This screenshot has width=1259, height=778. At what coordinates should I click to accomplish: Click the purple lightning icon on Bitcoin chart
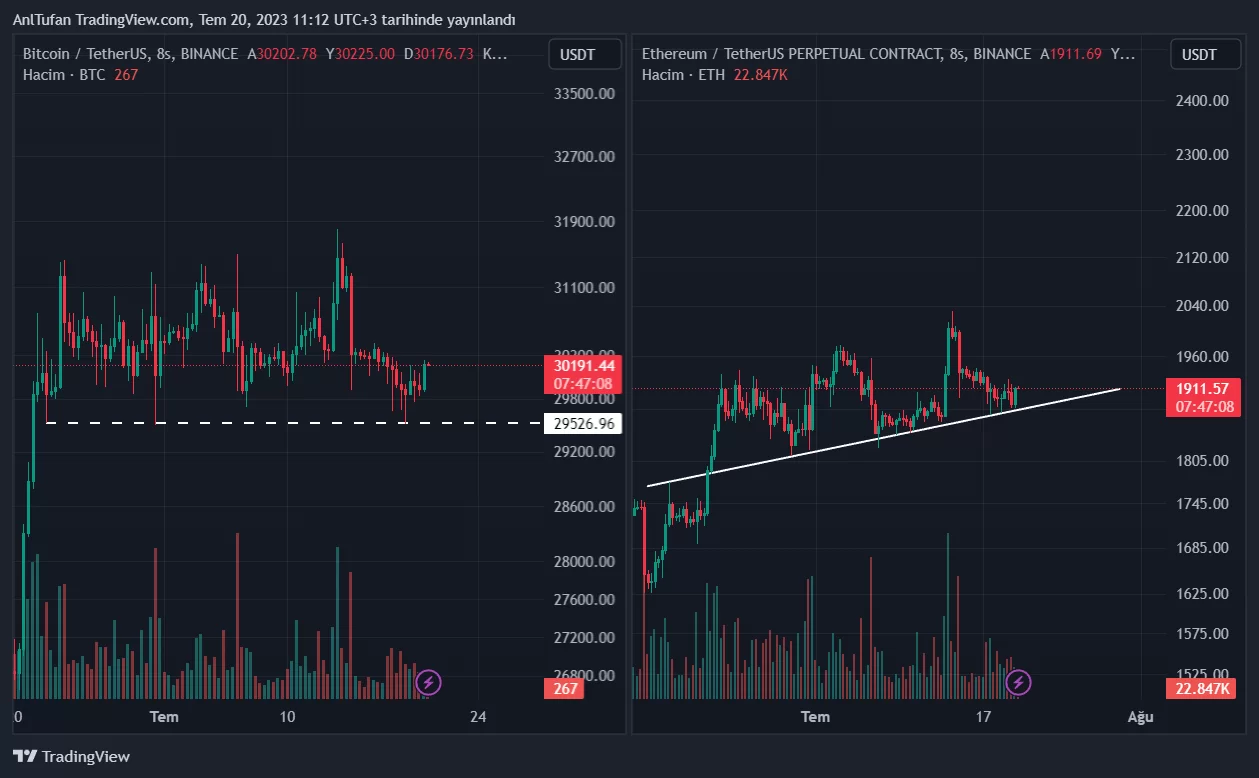429,683
